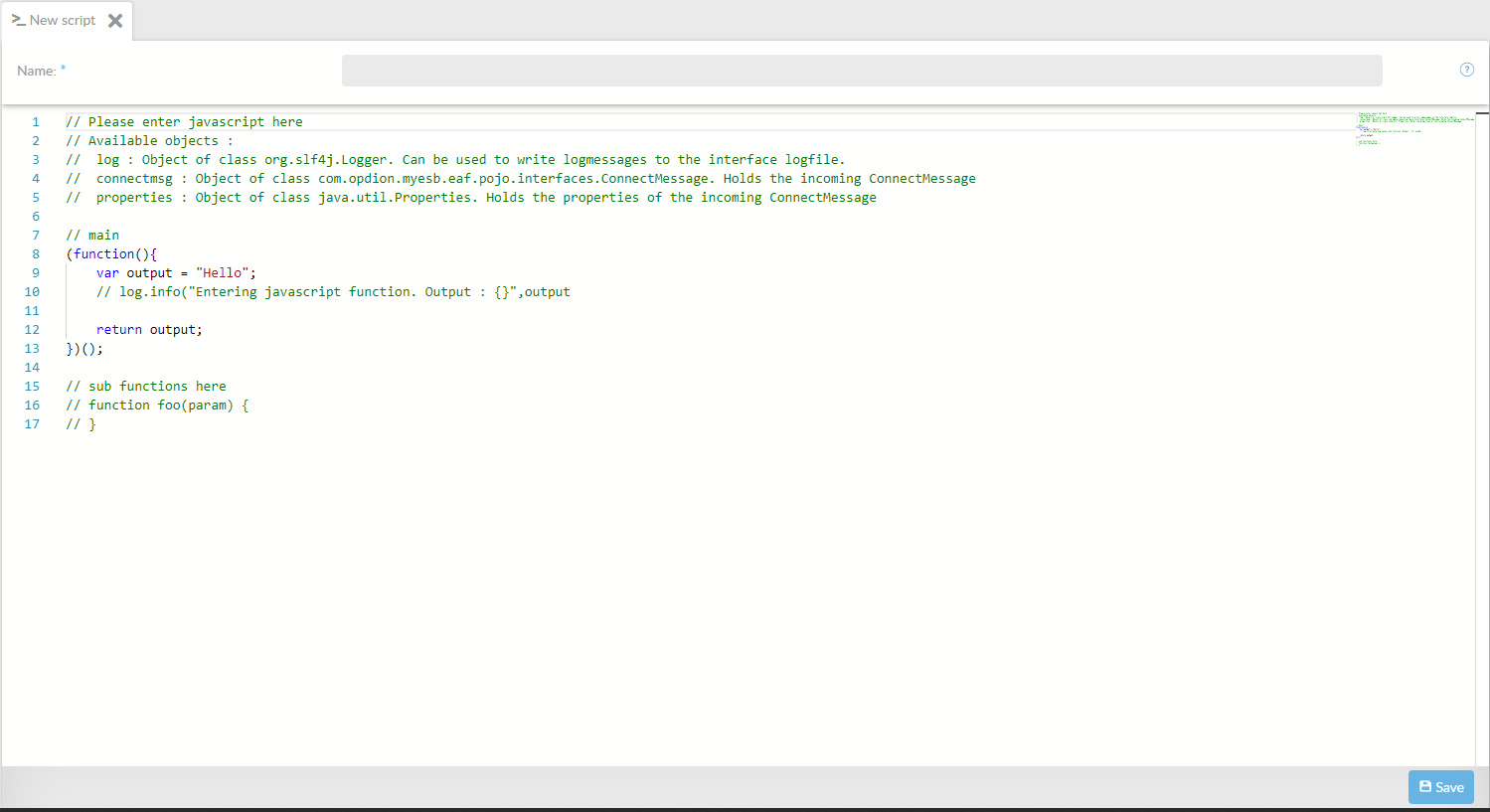Viewport: 1490px width, 812px height.
Task: Click the 'function foo(param)' comment line
Action: pyautogui.click(x=157, y=406)
